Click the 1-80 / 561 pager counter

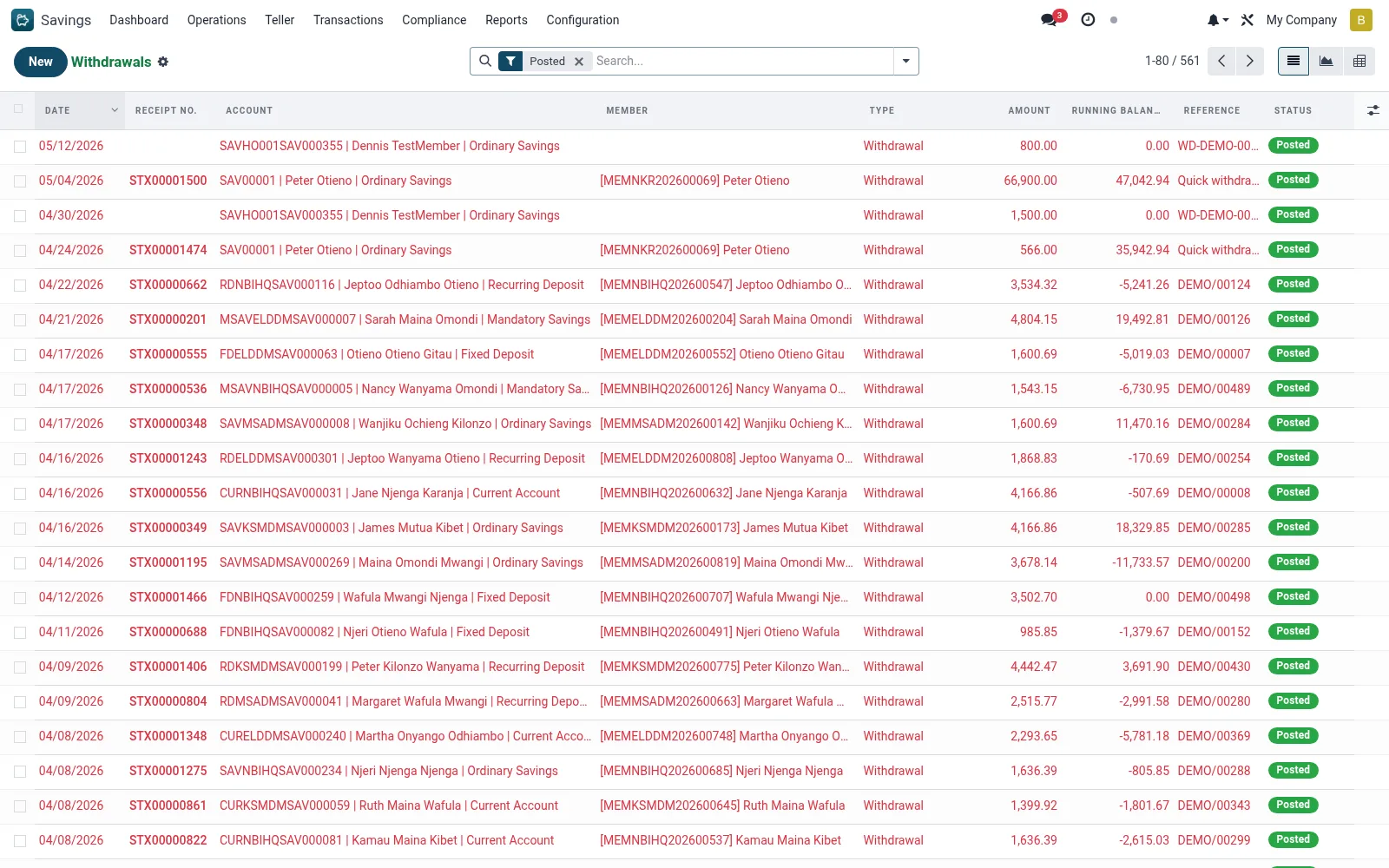(1172, 61)
